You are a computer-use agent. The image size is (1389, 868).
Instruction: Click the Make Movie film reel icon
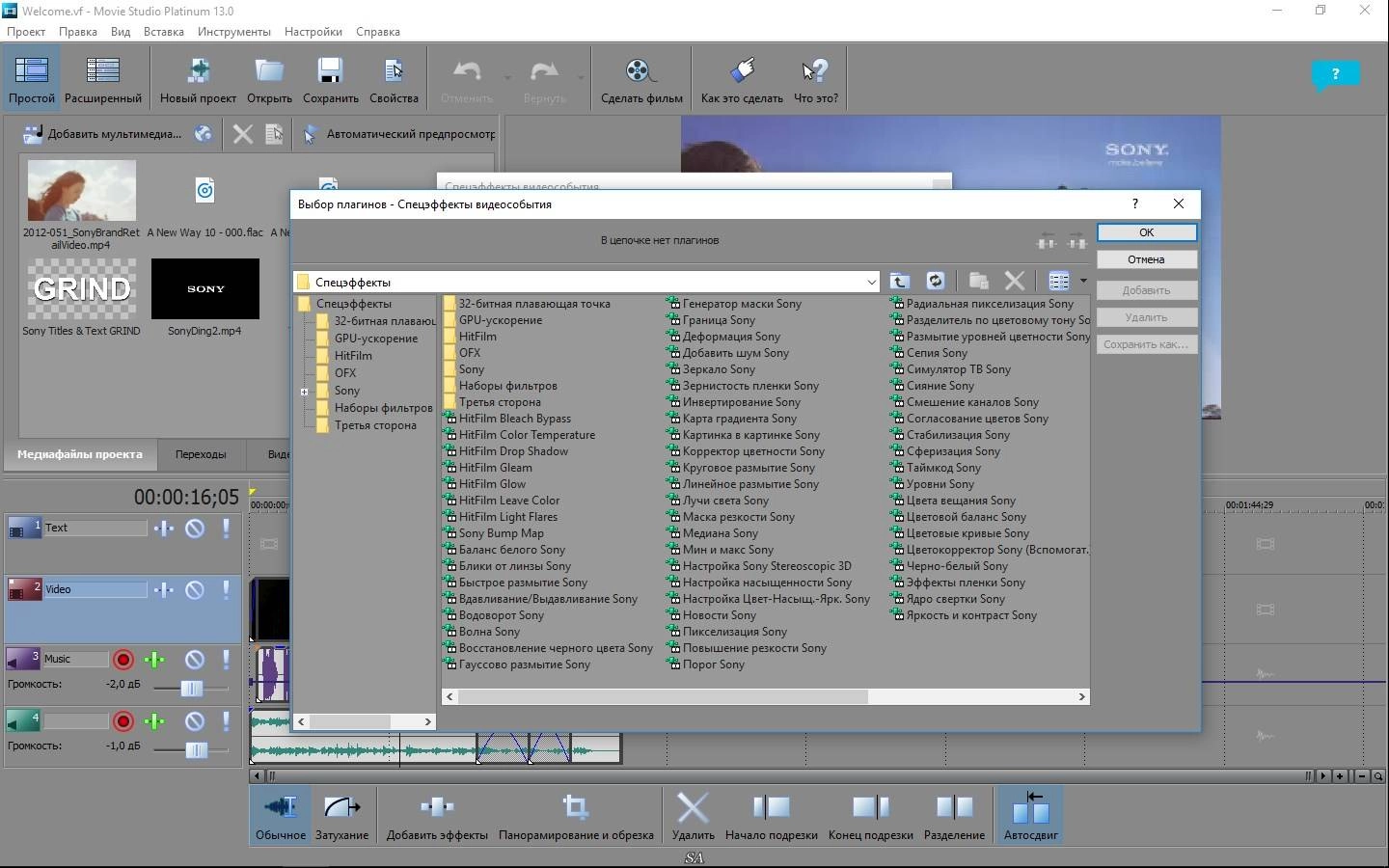click(x=640, y=72)
